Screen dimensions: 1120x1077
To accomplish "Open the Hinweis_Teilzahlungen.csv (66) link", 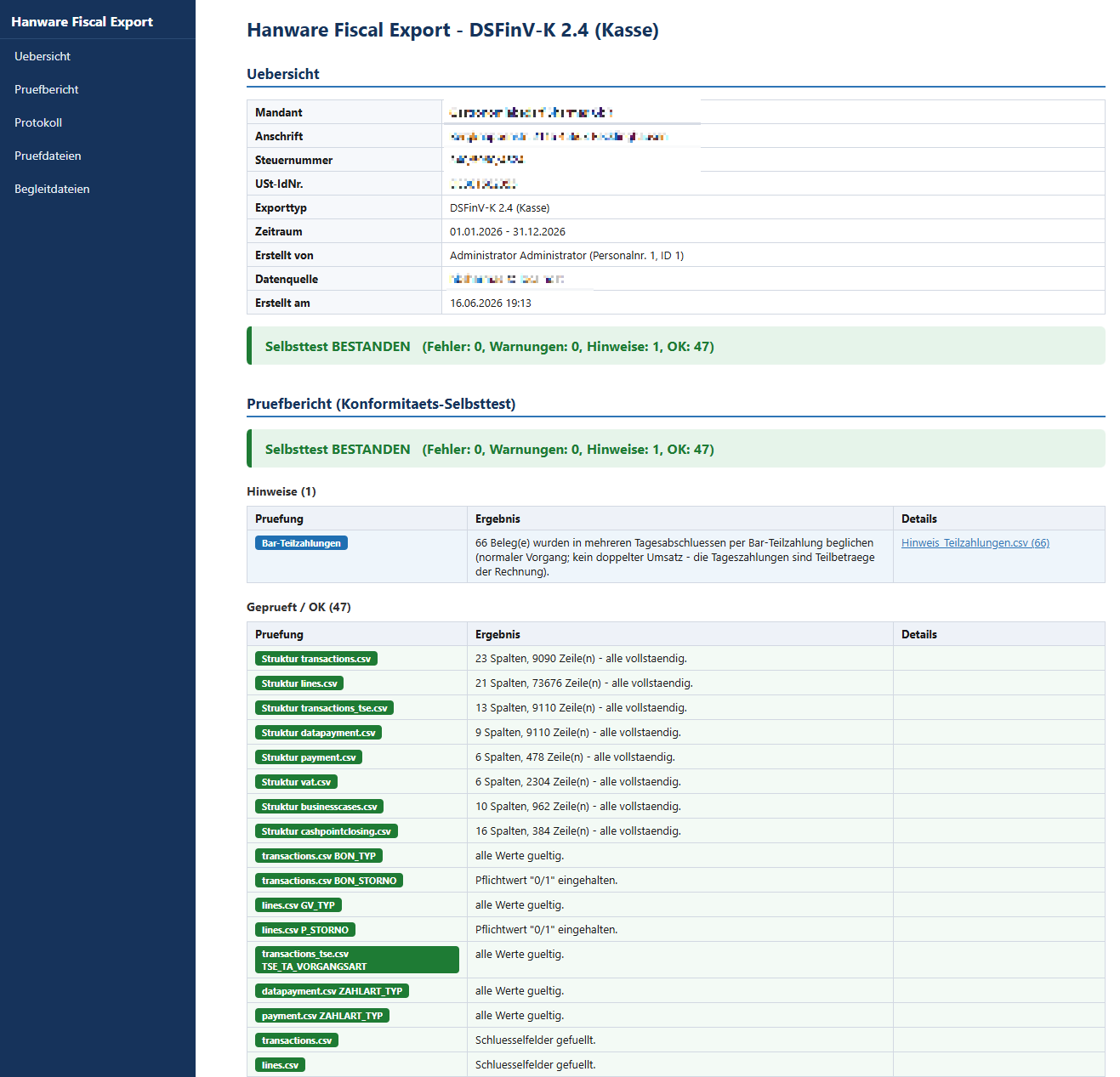I will pyautogui.click(x=975, y=543).
